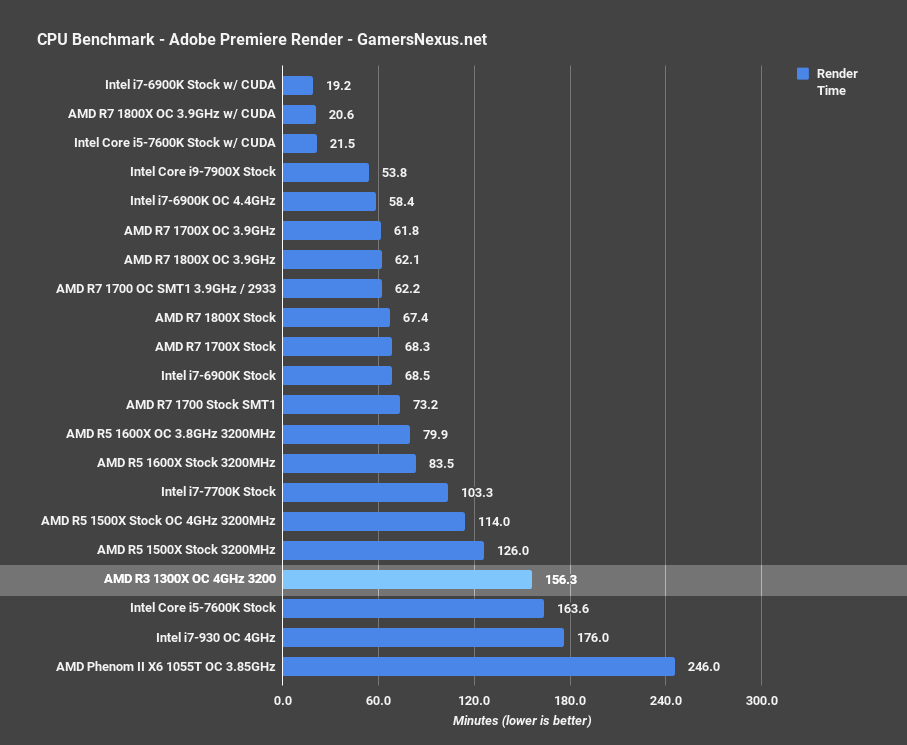Select the AMD R5 1600X Stock 3200MHz label
Image resolution: width=907 pixels, height=745 pixels.
(186, 463)
